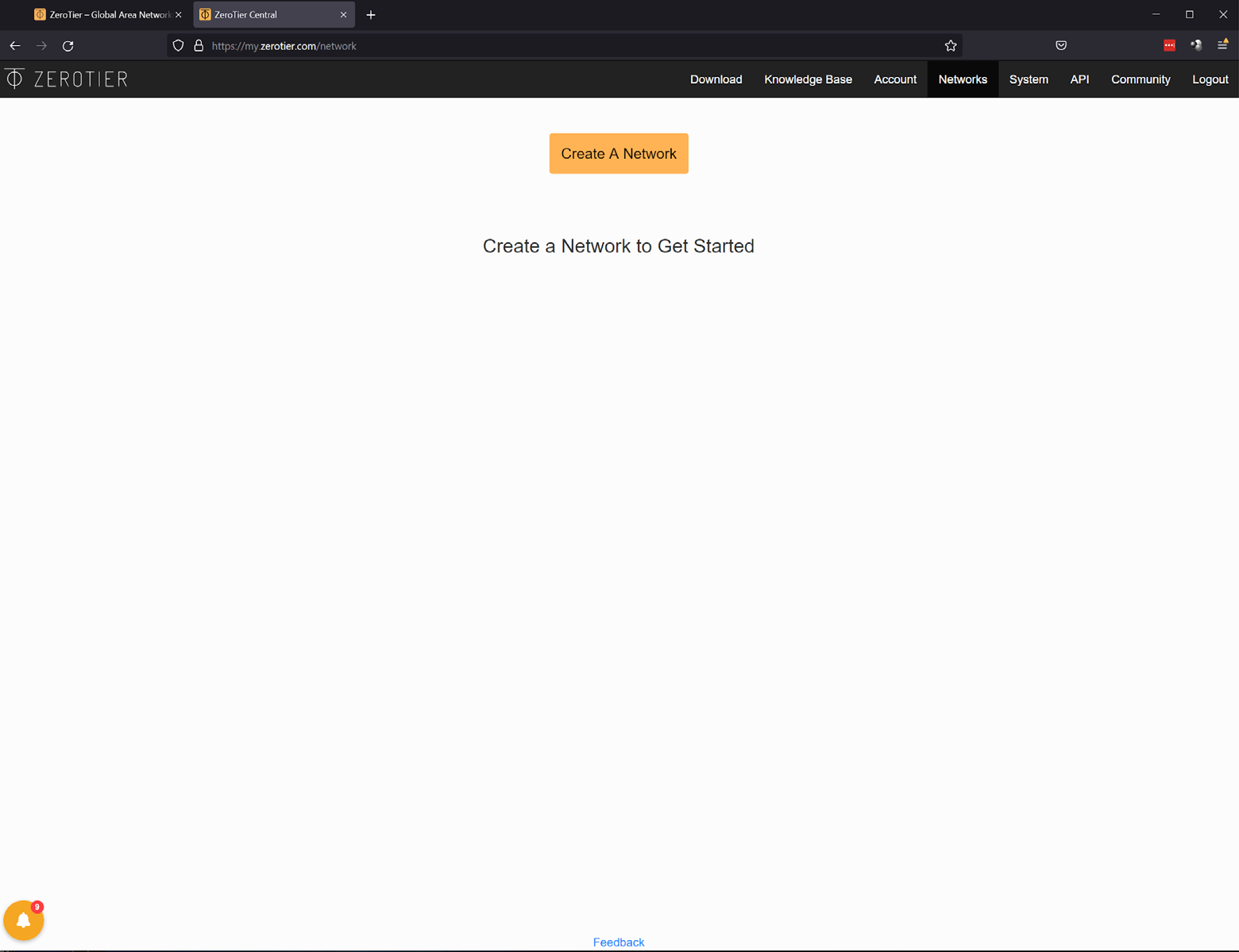Maximize the browser window
This screenshot has height=952, width=1239.
point(1190,14)
